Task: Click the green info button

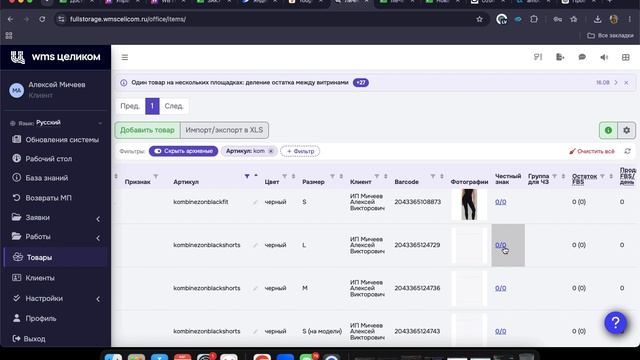Action: click(608, 130)
